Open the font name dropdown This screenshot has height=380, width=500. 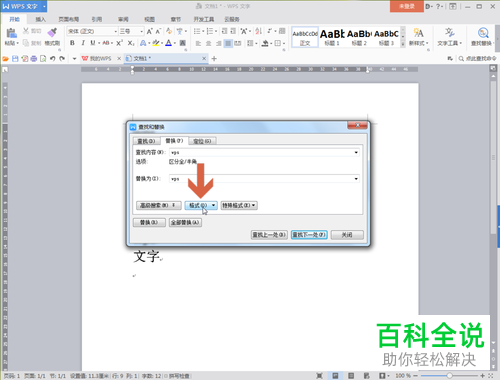[116, 31]
